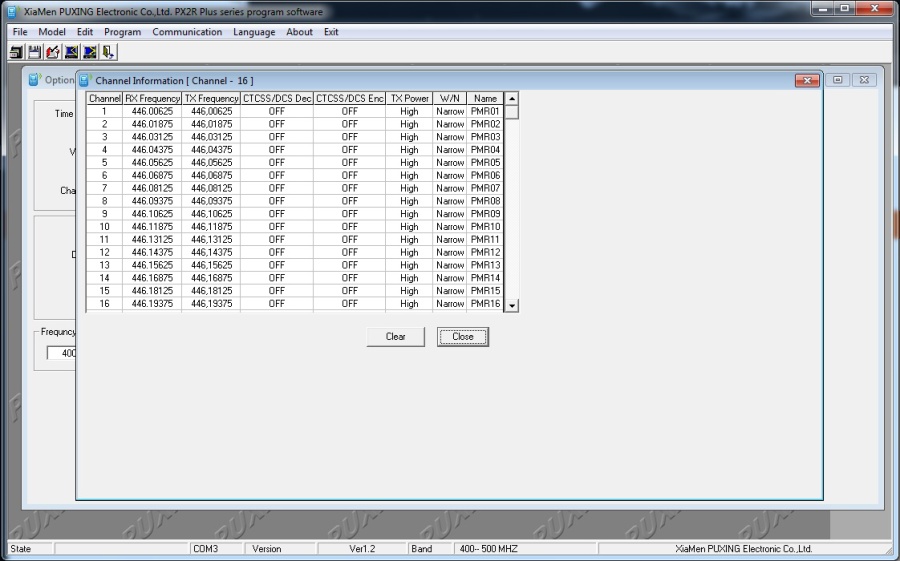Click CTCSS/DCS Enc OFF in channel 8 row
This screenshot has width=900, height=561.
(x=350, y=201)
